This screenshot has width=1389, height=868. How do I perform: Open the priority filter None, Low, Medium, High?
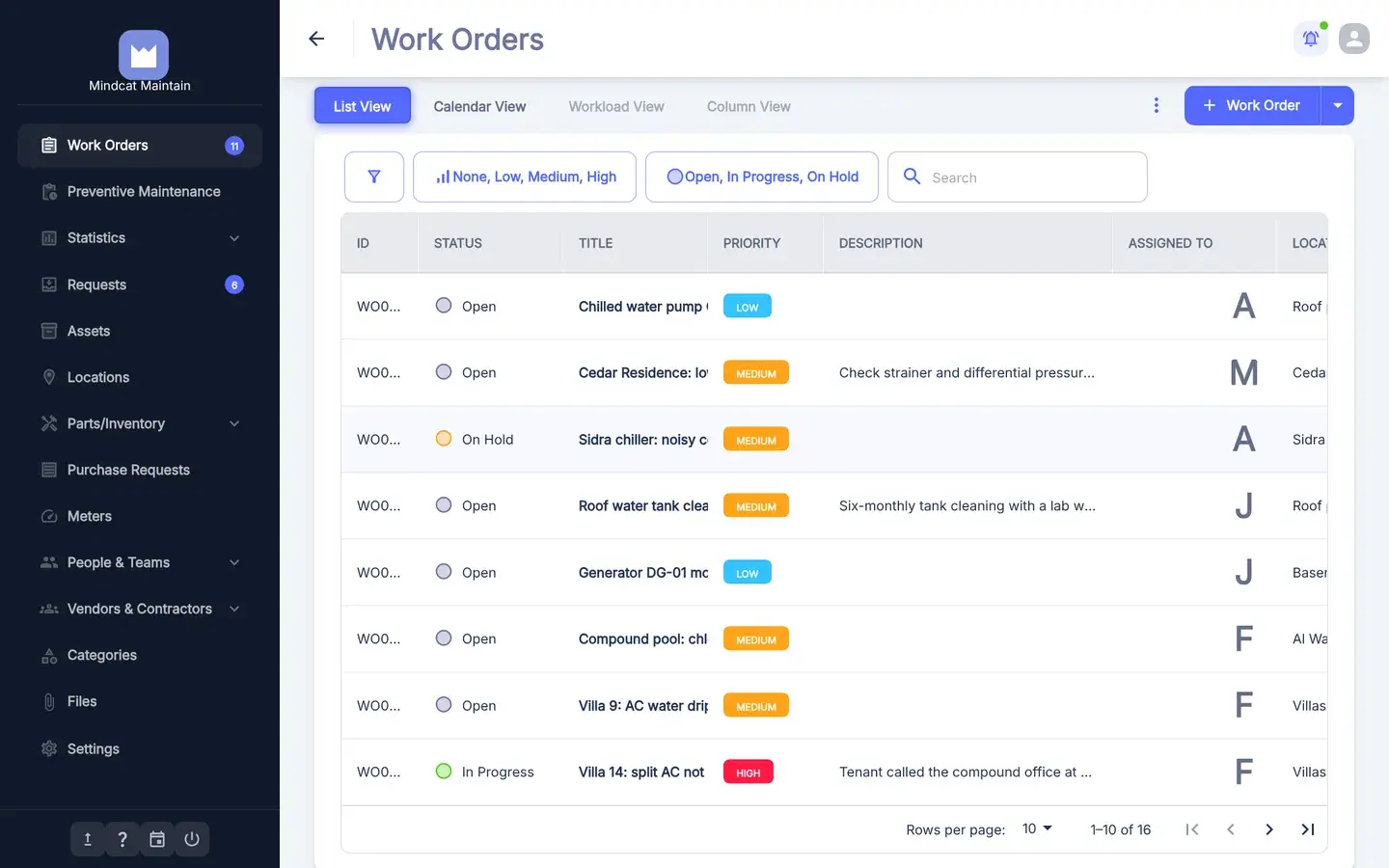(525, 176)
